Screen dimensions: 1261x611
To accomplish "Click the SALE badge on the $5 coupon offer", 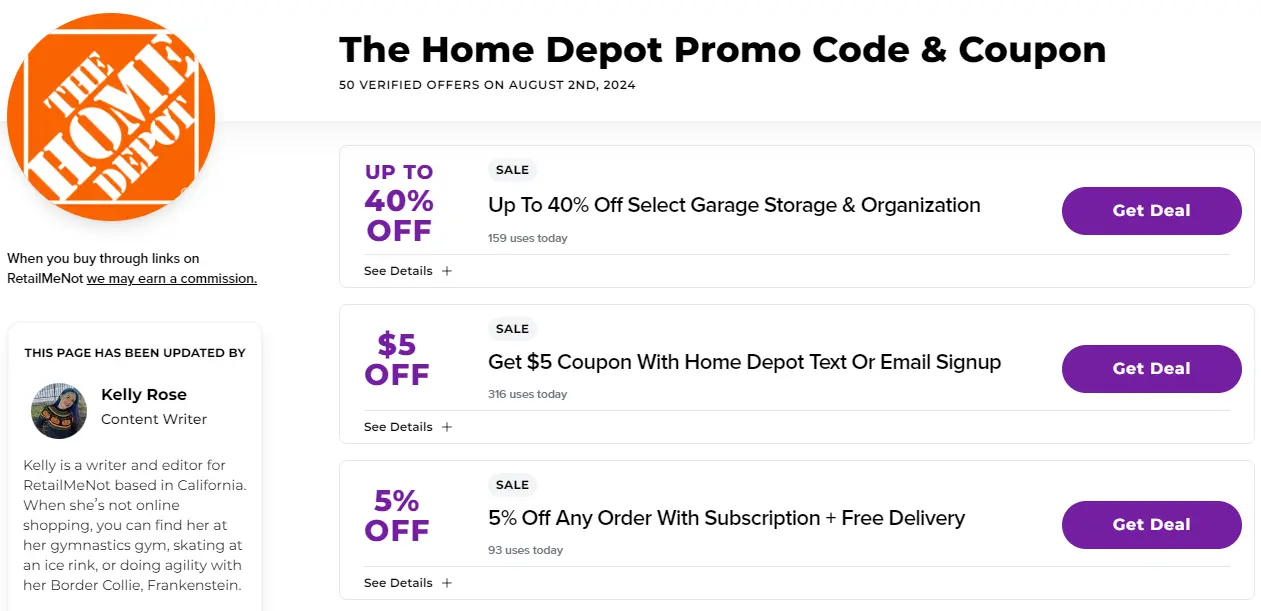I will pos(512,329).
